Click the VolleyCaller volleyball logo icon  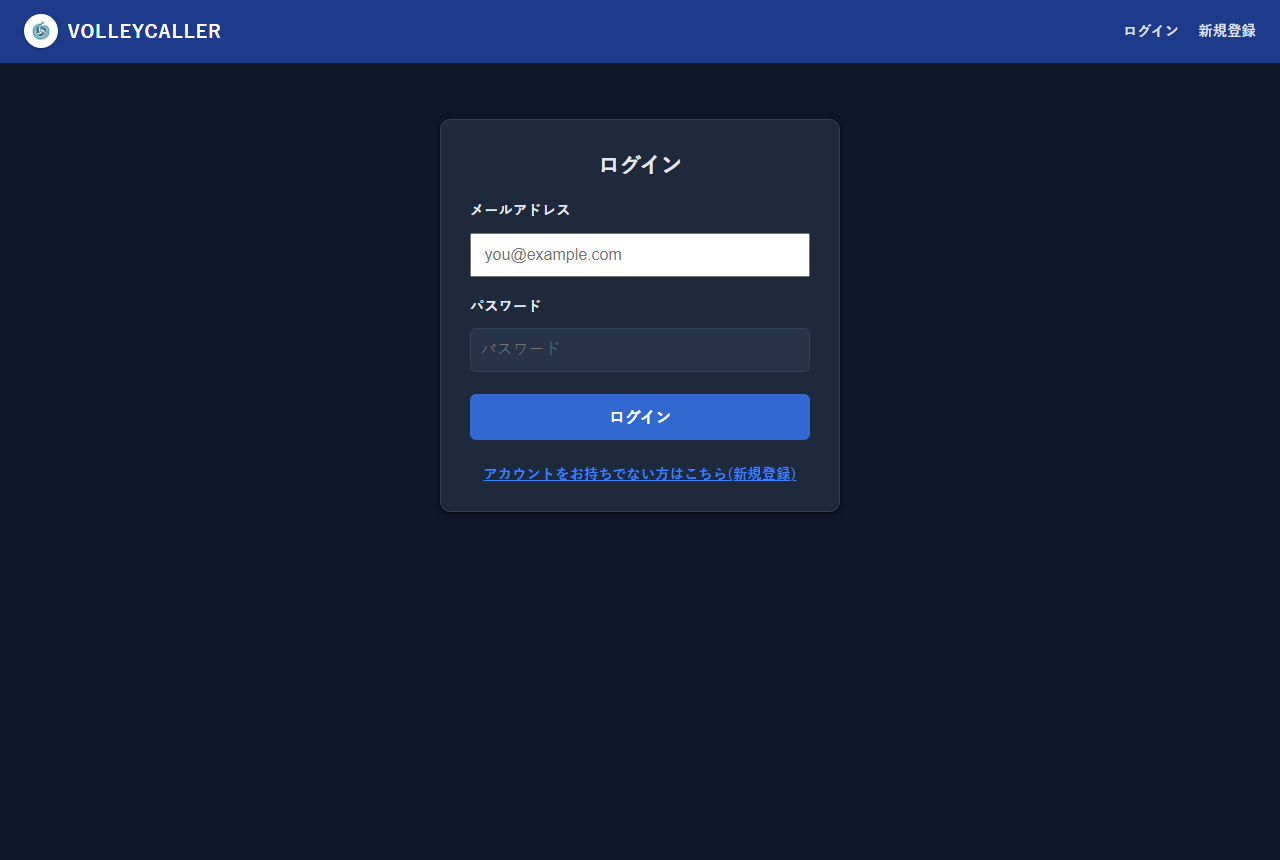(x=41, y=31)
